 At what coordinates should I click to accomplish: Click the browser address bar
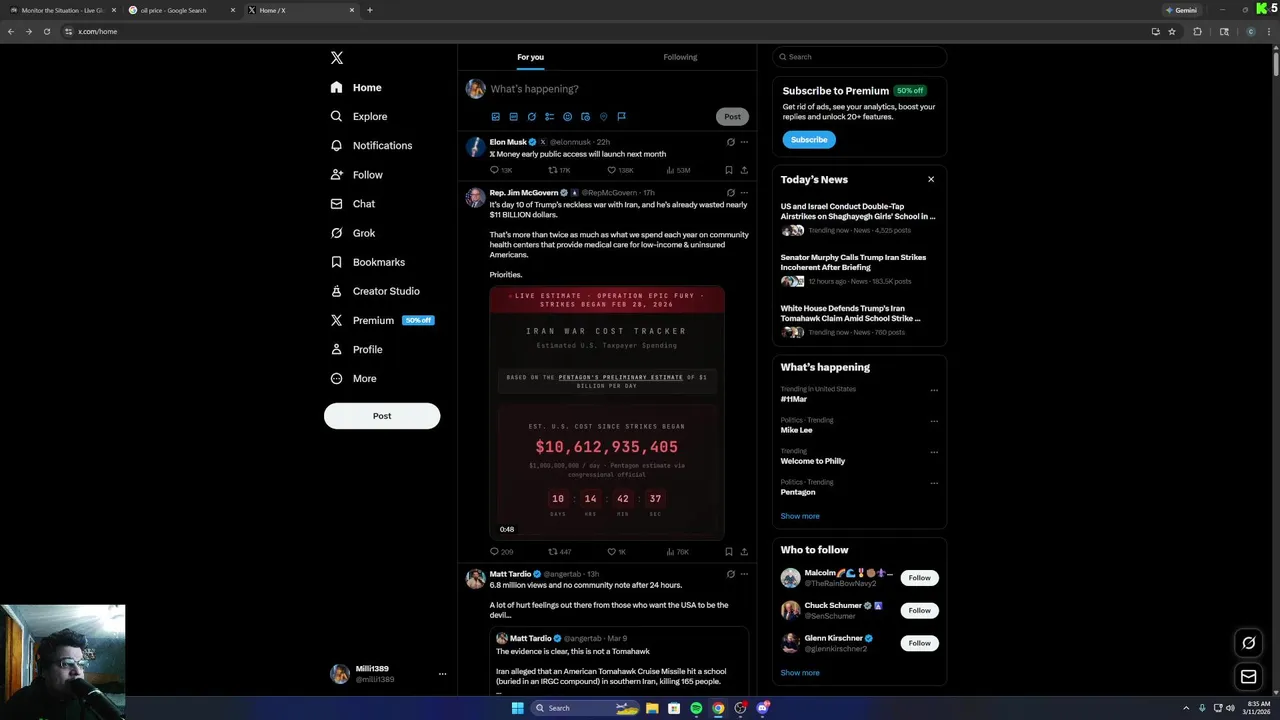pos(600,31)
